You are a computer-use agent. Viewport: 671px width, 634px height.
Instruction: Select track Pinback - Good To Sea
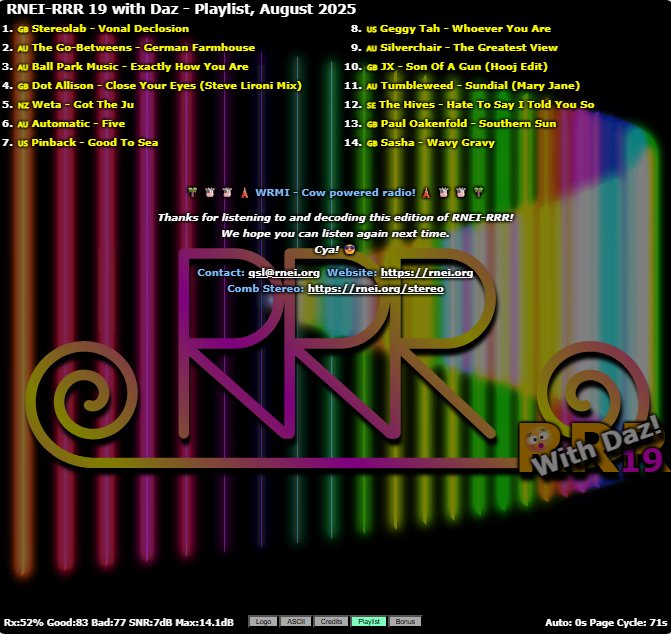point(95,142)
